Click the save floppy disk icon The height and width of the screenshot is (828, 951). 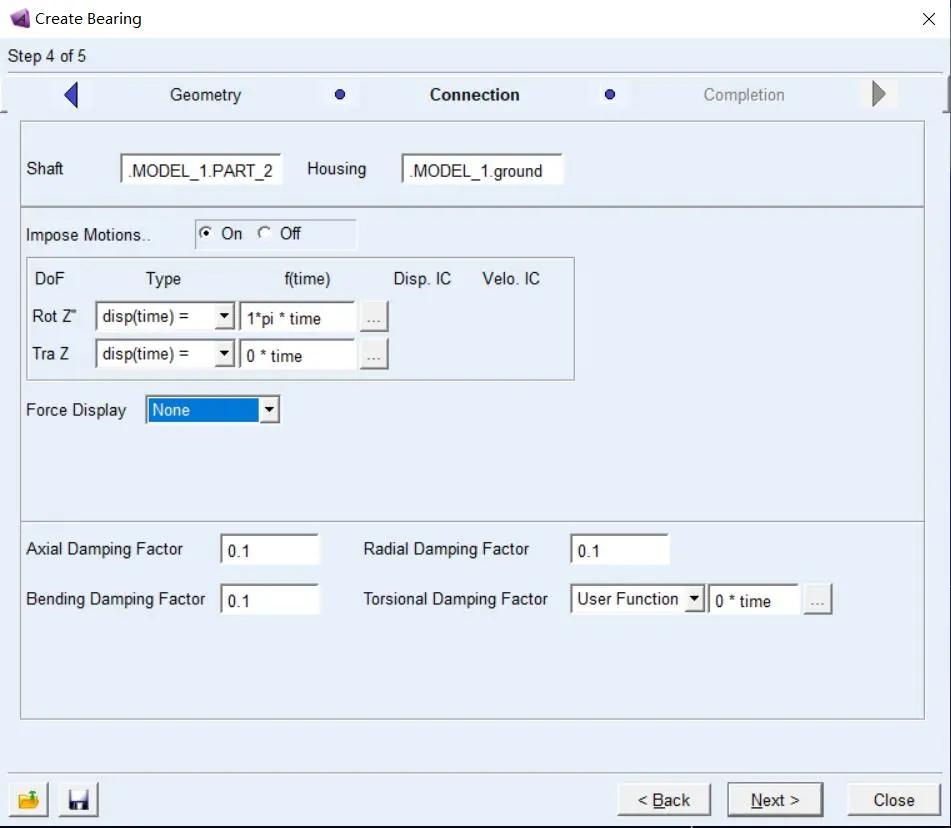[78, 800]
